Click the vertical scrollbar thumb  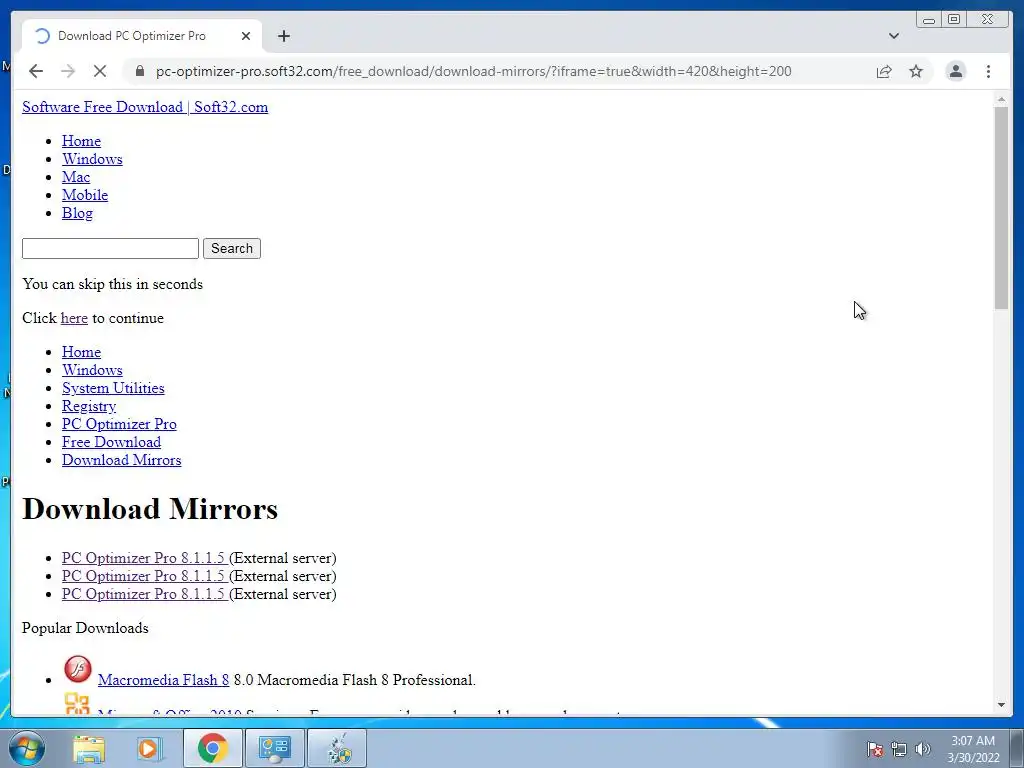[x=1001, y=208]
